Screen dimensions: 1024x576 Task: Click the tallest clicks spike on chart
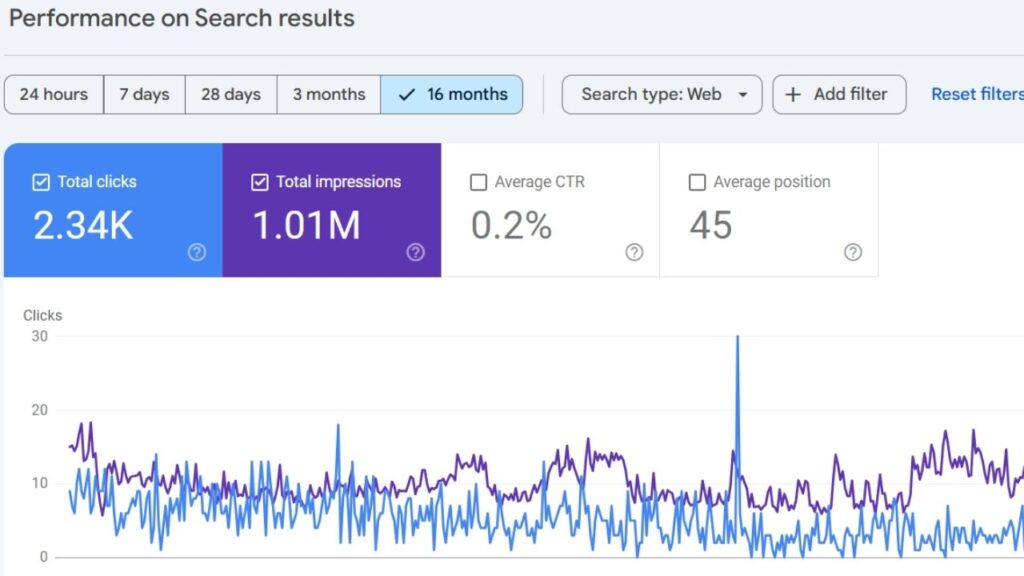click(738, 340)
